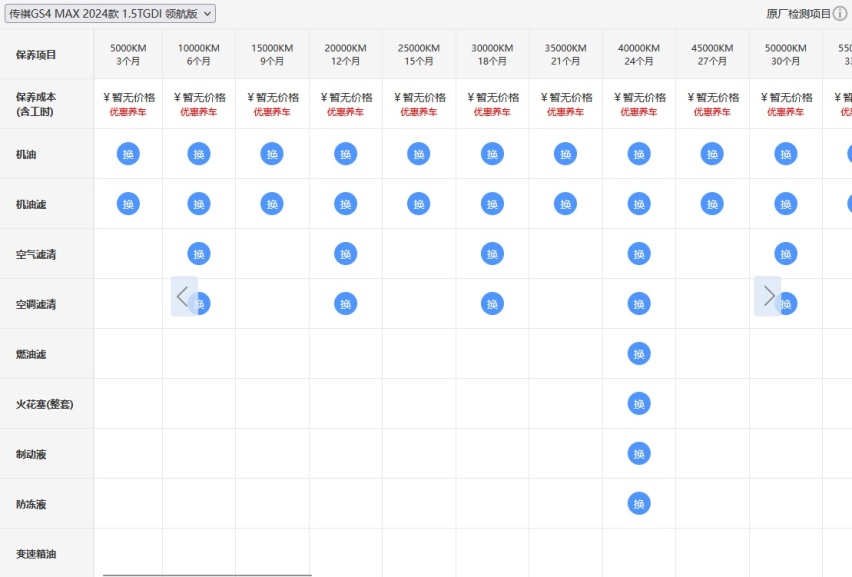Viewport: 852px width, 577px height.
Task: Click 优惠养车 link under 30000KM
Action: click(x=492, y=112)
